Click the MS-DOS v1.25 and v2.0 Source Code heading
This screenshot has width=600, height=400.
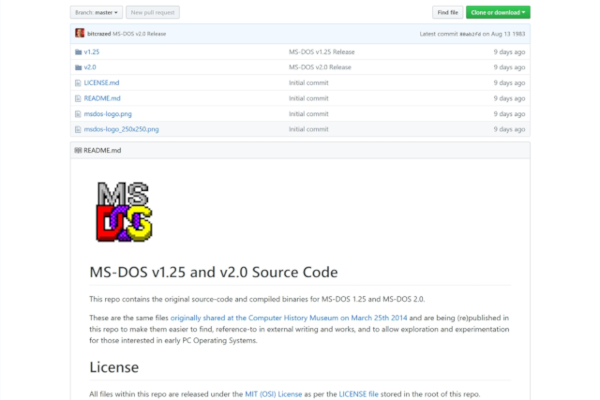(x=214, y=272)
